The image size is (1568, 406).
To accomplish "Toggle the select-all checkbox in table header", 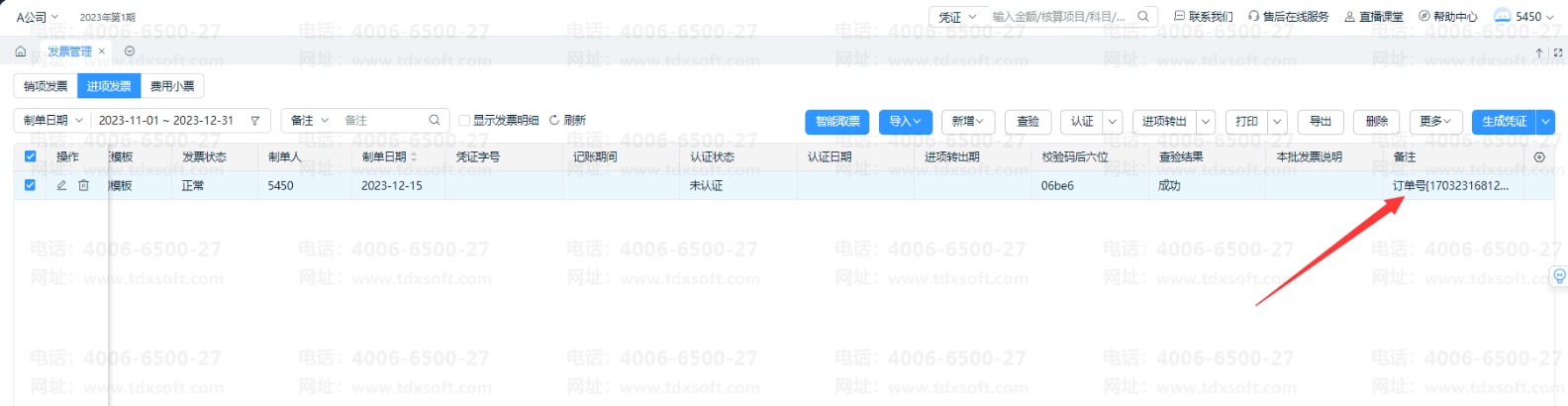I will [30, 156].
